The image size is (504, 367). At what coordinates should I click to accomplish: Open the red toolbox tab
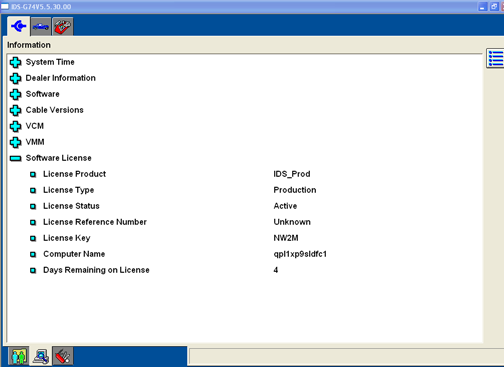63,26
